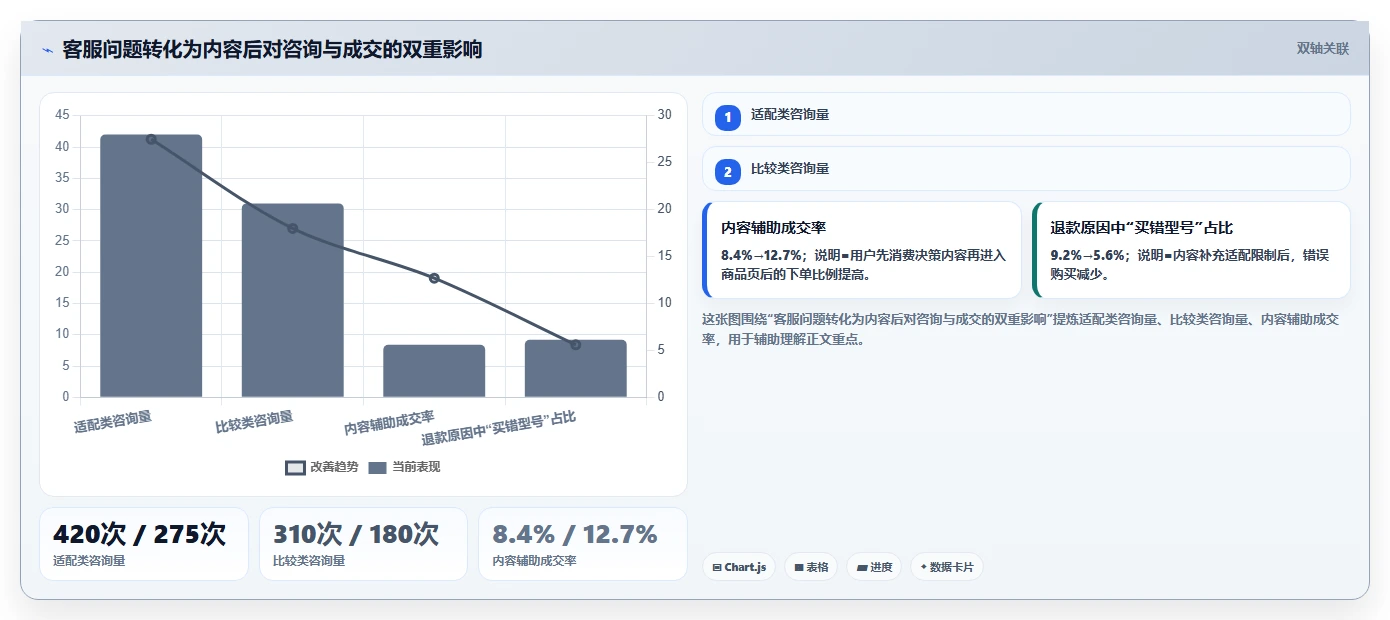The height and width of the screenshot is (620, 1390).
Task: Click the Chart.js tag chip
Action: [x=739, y=567]
